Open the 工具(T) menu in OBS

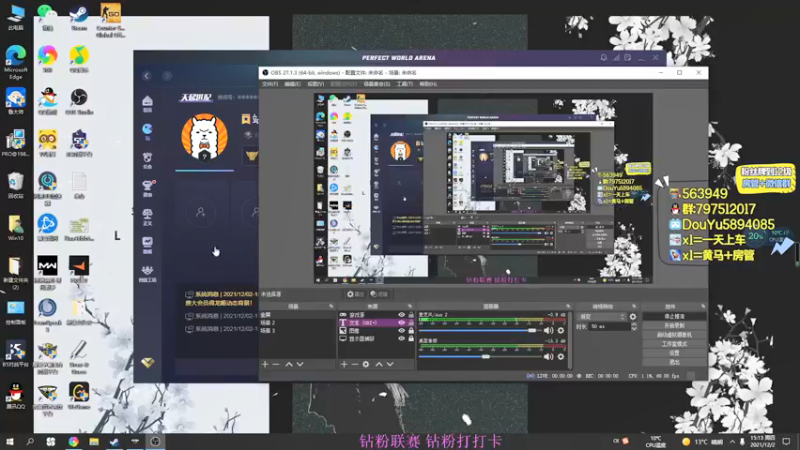(x=405, y=84)
